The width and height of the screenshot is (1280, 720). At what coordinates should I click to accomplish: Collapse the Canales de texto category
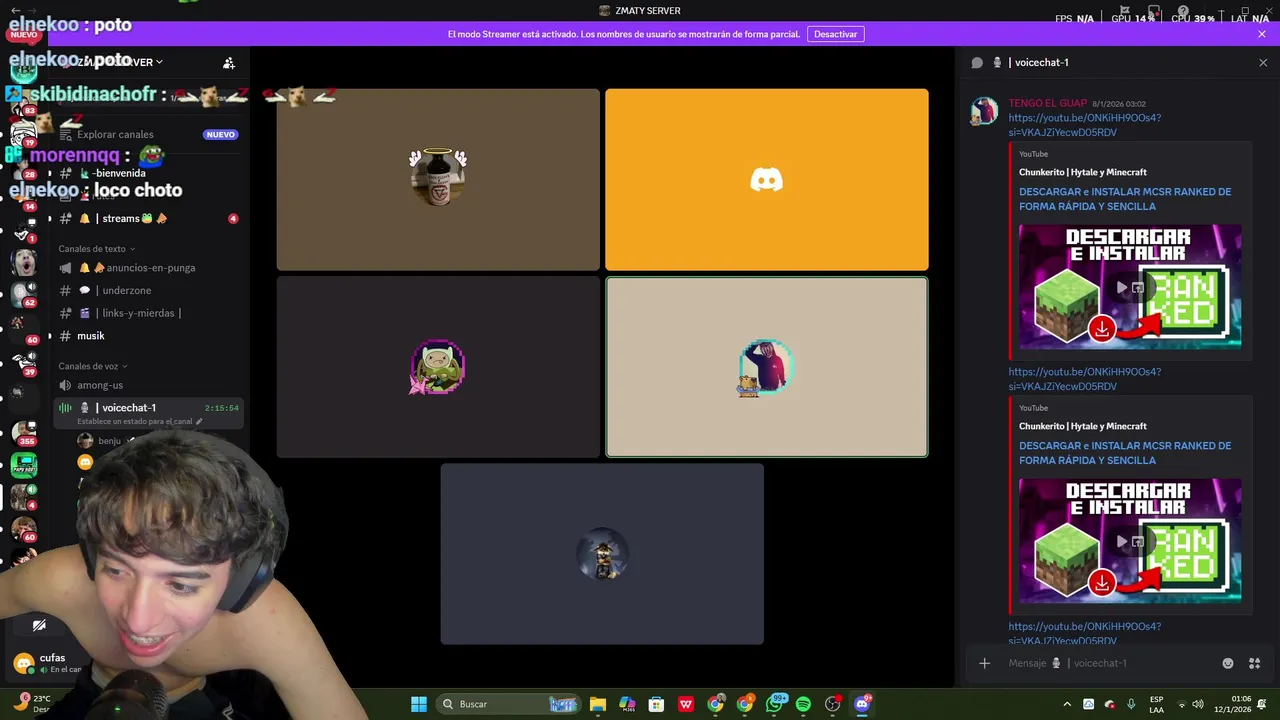96,249
